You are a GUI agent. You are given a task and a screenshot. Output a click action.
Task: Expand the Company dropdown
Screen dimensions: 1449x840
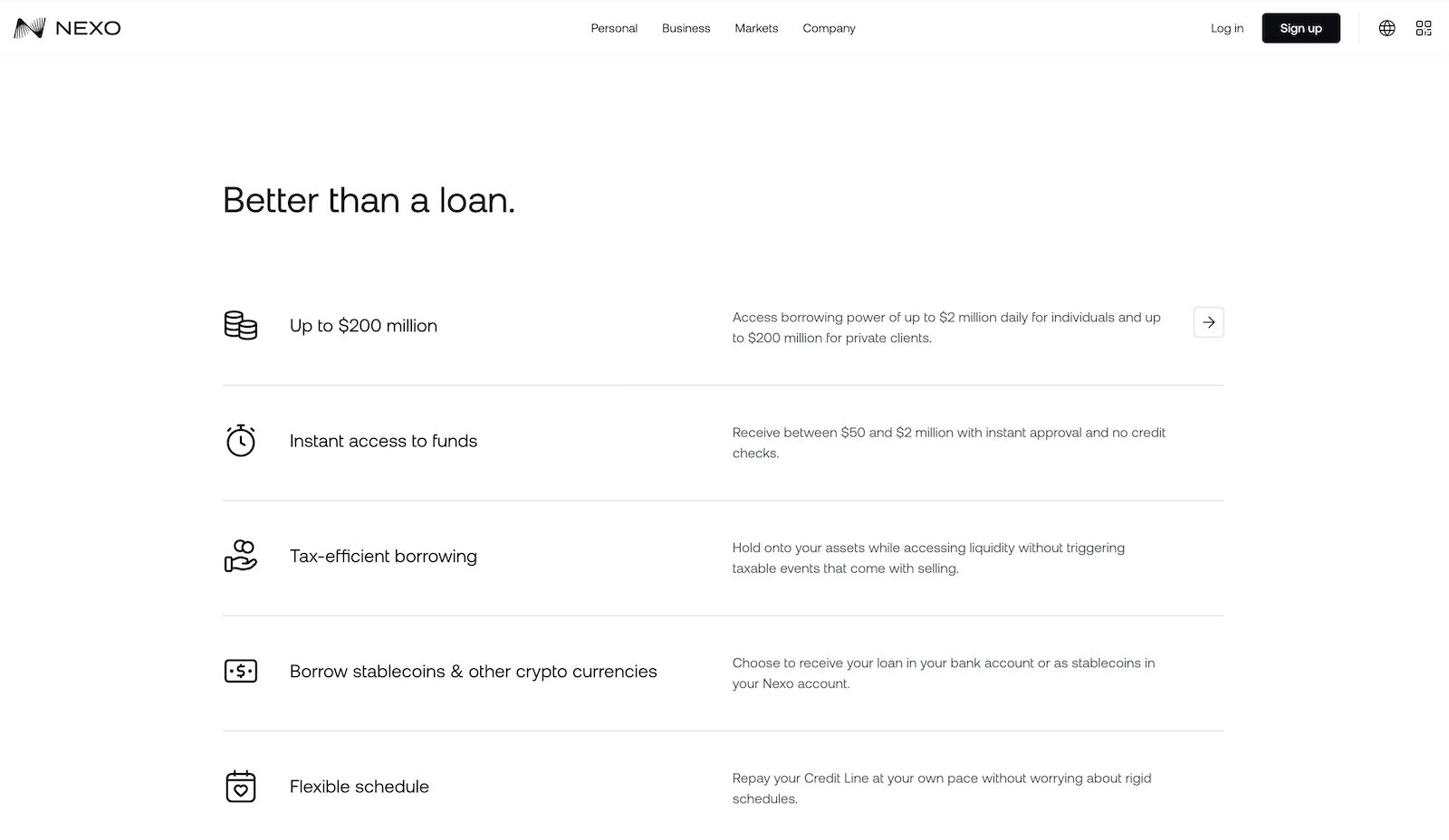[828, 28]
